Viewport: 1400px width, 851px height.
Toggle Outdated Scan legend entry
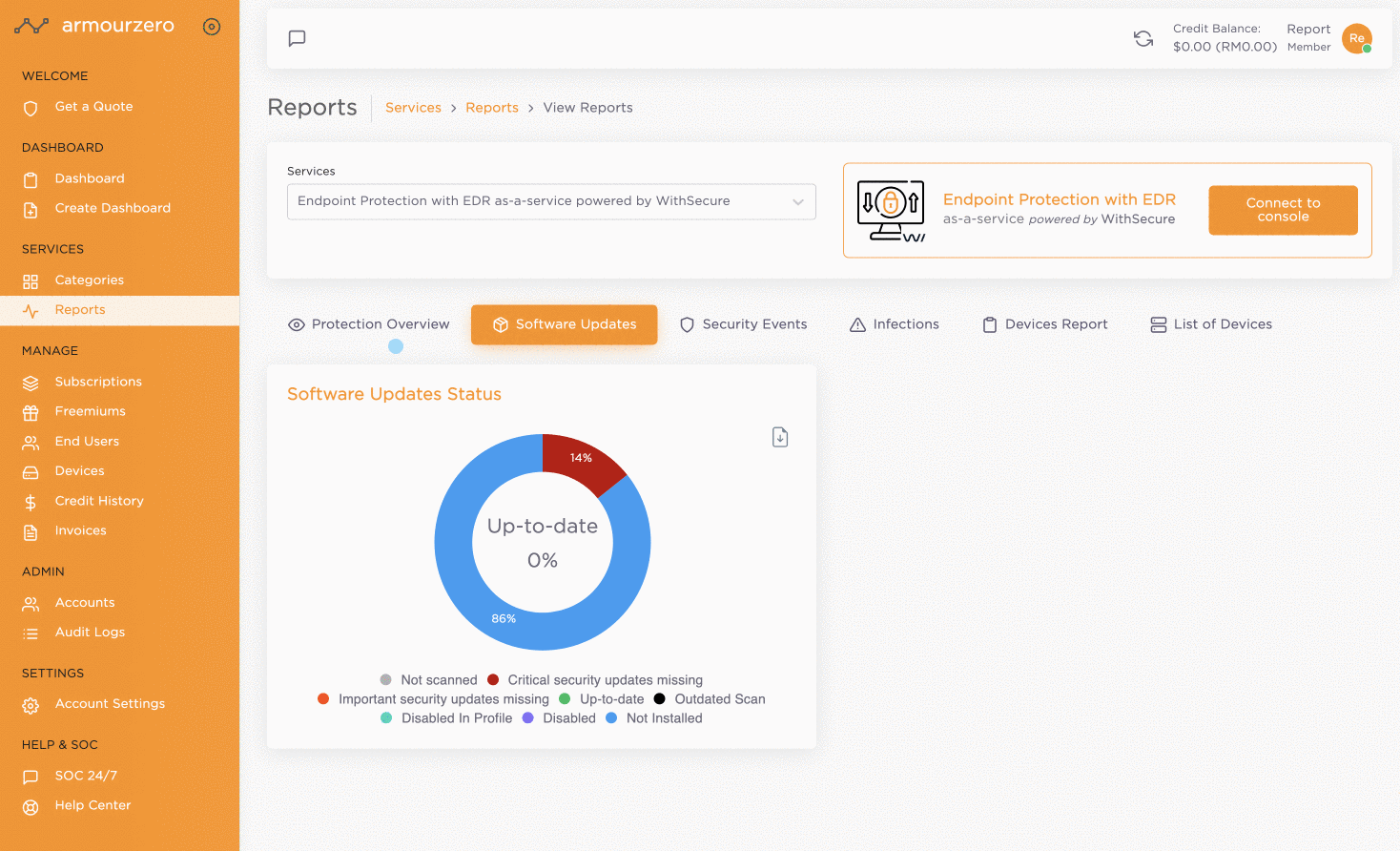[710, 699]
